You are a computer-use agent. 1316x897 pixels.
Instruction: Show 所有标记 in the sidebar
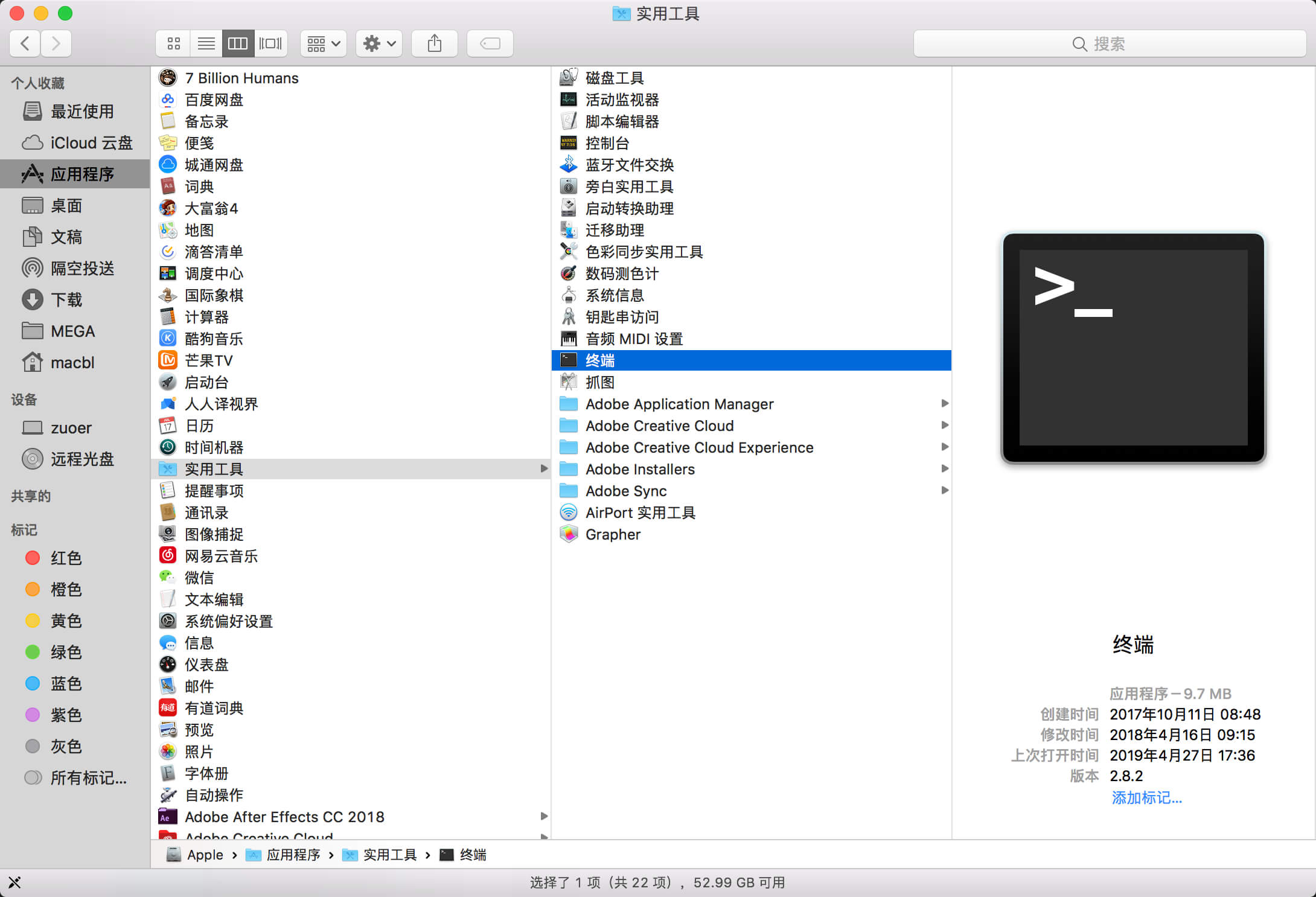pyautogui.click(x=75, y=777)
